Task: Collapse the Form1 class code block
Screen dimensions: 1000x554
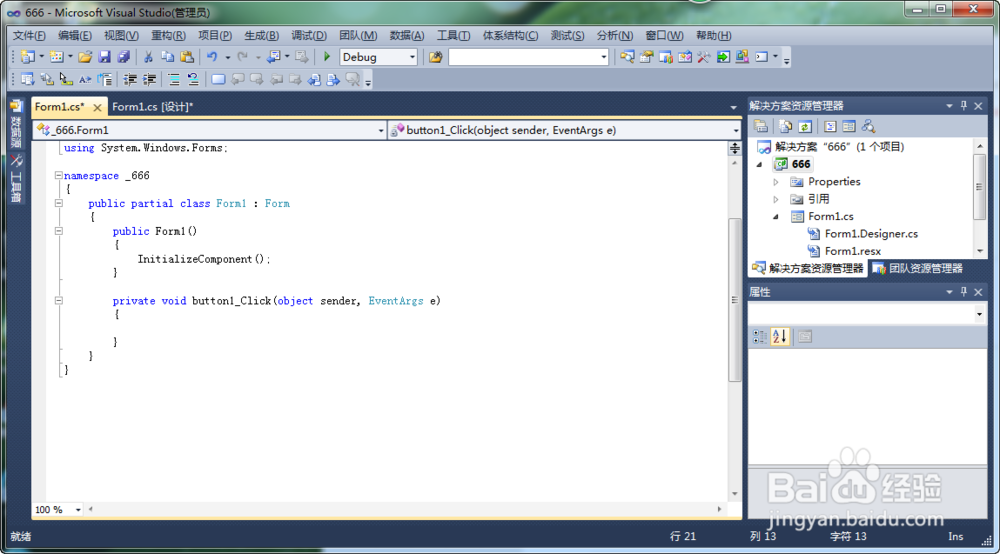Action: click(58, 203)
